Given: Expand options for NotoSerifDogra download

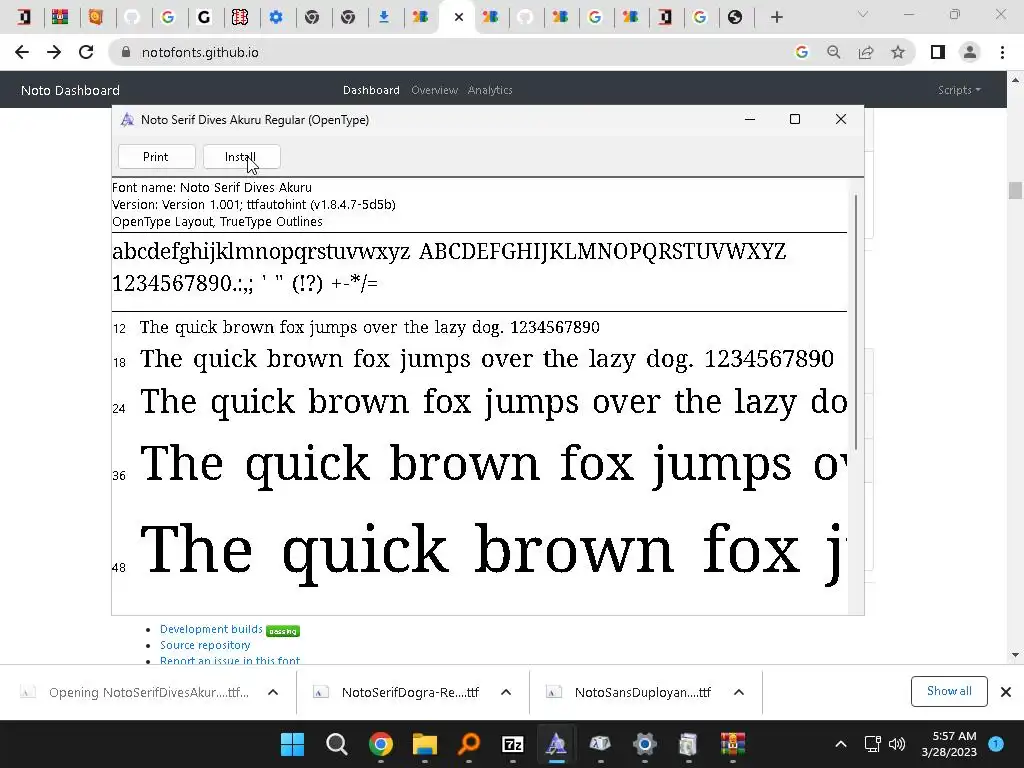Looking at the screenshot, I should tap(505, 692).
